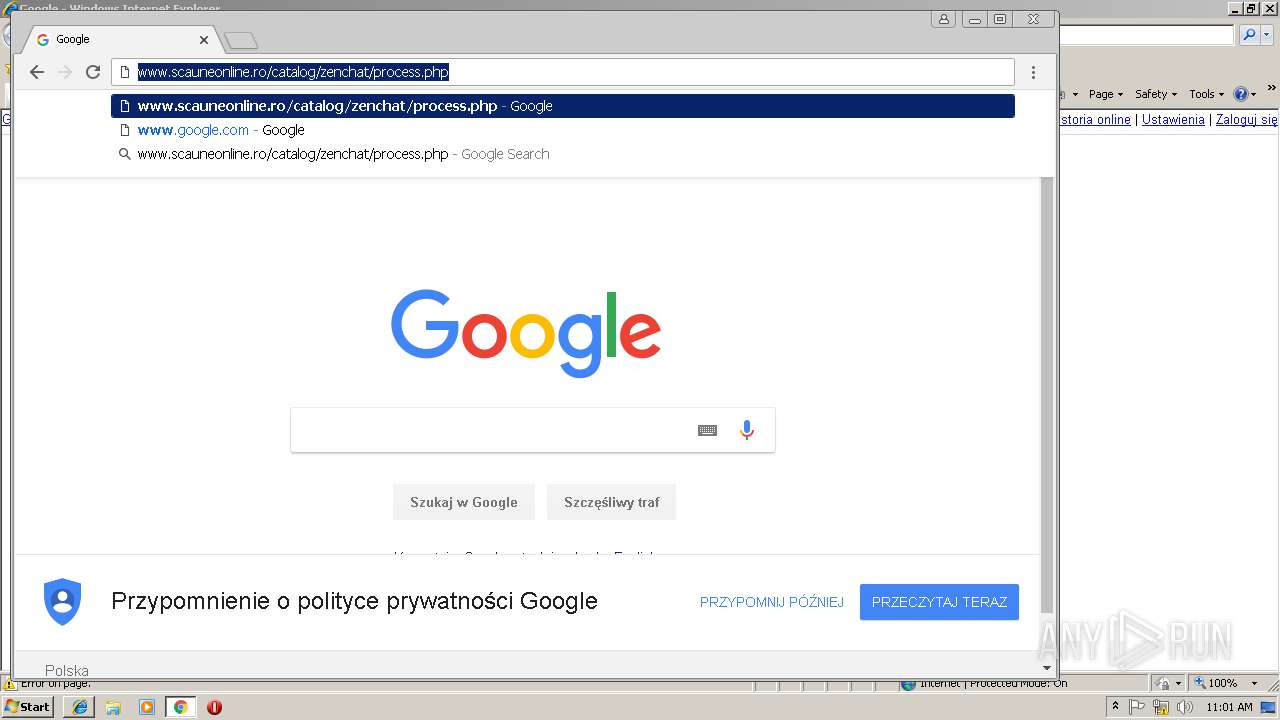The height and width of the screenshot is (720, 1280).
Task: Show hidden system tray icons
Action: click(x=1116, y=707)
